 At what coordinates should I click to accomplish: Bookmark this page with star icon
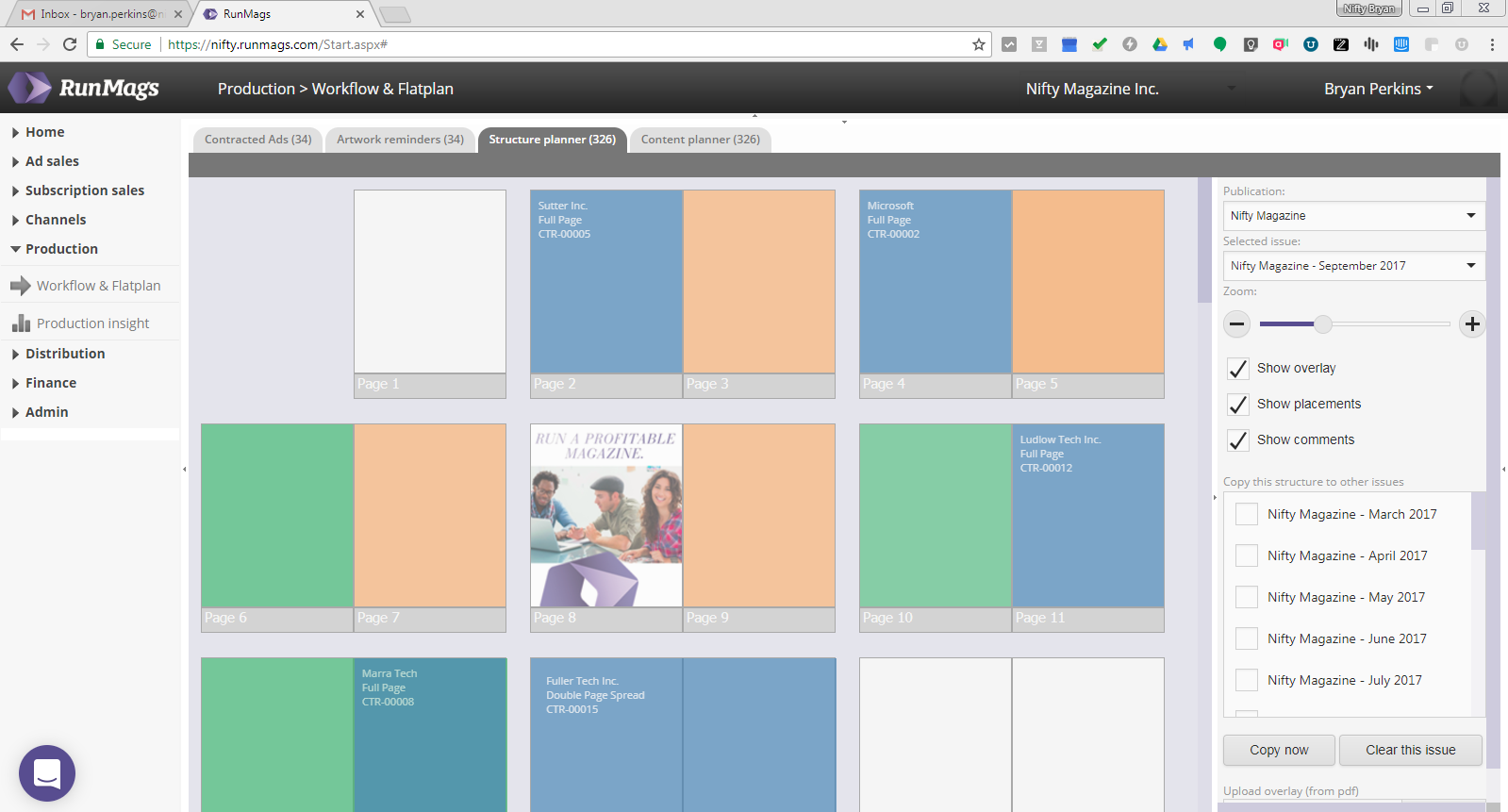(x=979, y=44)
